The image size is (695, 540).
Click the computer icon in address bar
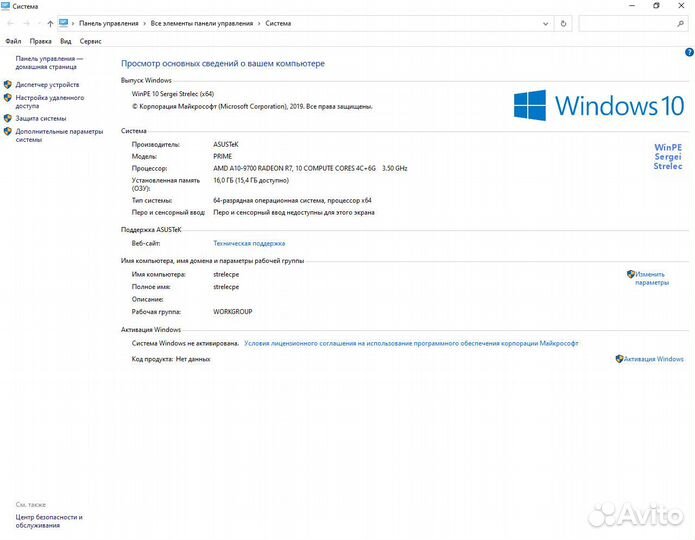[63, 23]
